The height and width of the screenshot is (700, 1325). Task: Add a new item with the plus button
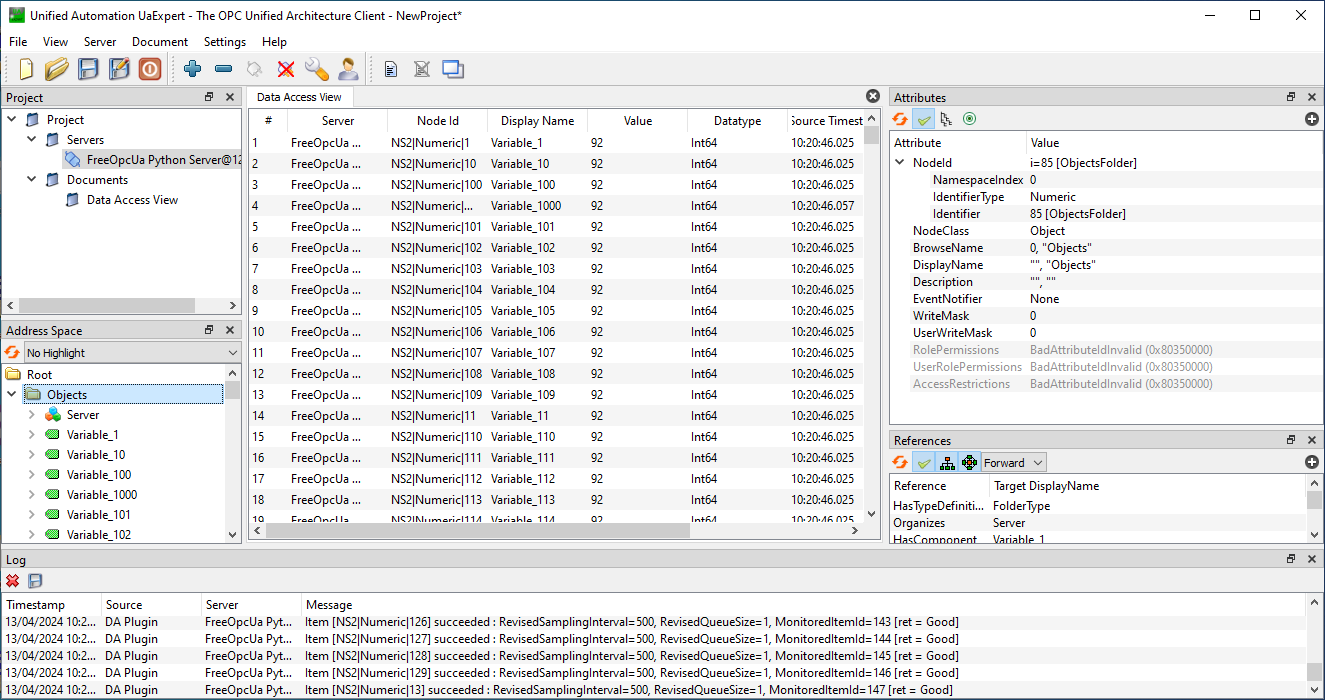tap(1311, 119)
